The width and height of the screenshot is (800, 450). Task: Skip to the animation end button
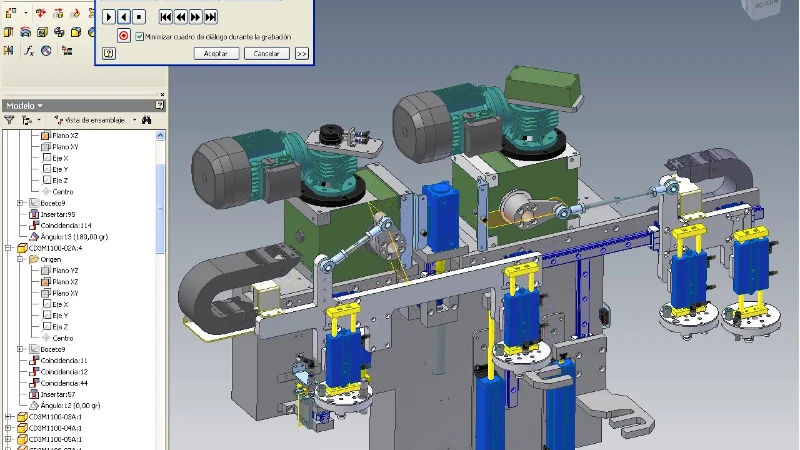coord(211,17)
